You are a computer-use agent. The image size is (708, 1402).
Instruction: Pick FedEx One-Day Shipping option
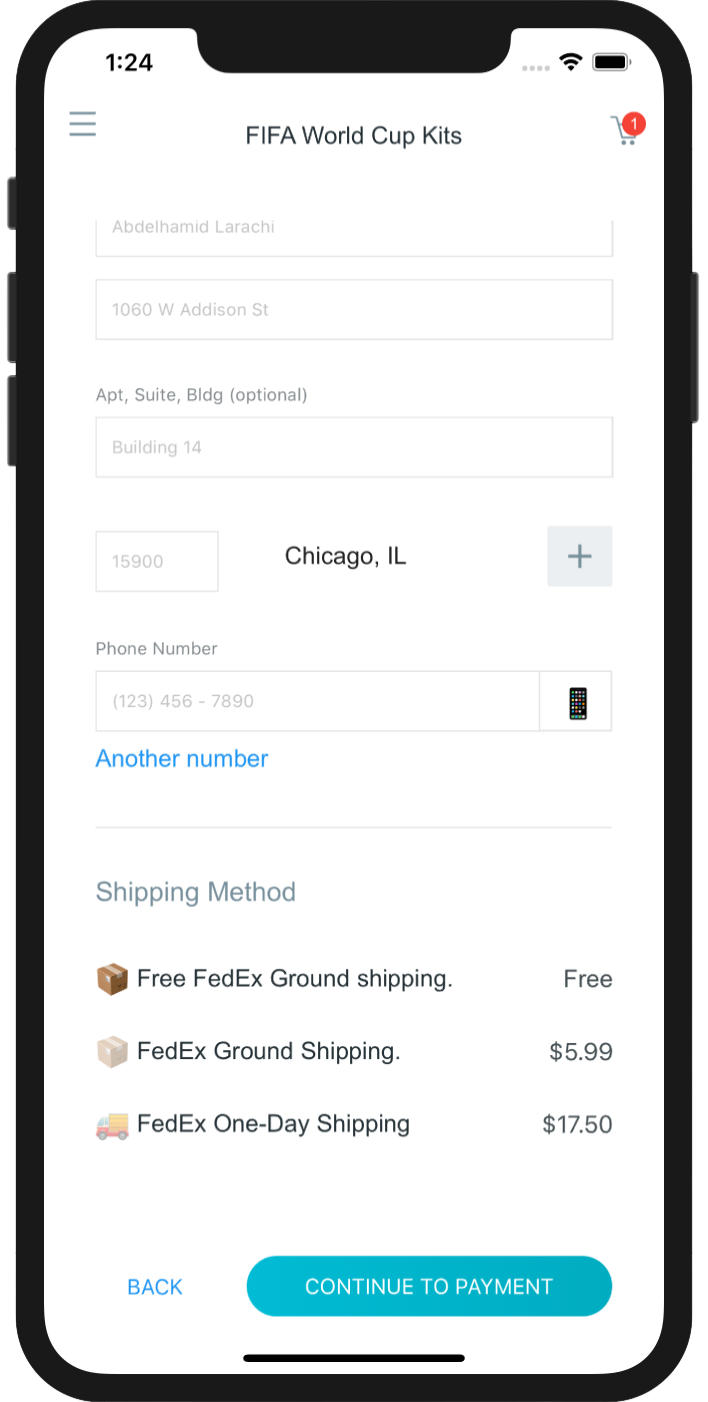[354, 1124]
